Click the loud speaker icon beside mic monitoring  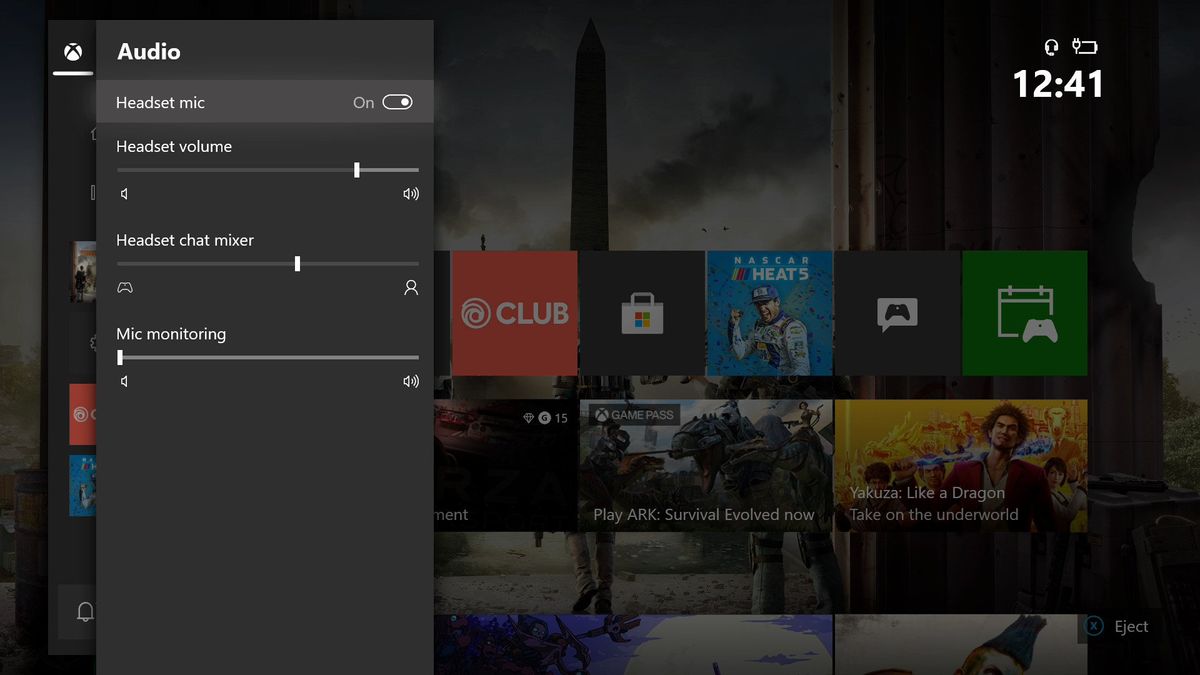(x=410, y=381)
